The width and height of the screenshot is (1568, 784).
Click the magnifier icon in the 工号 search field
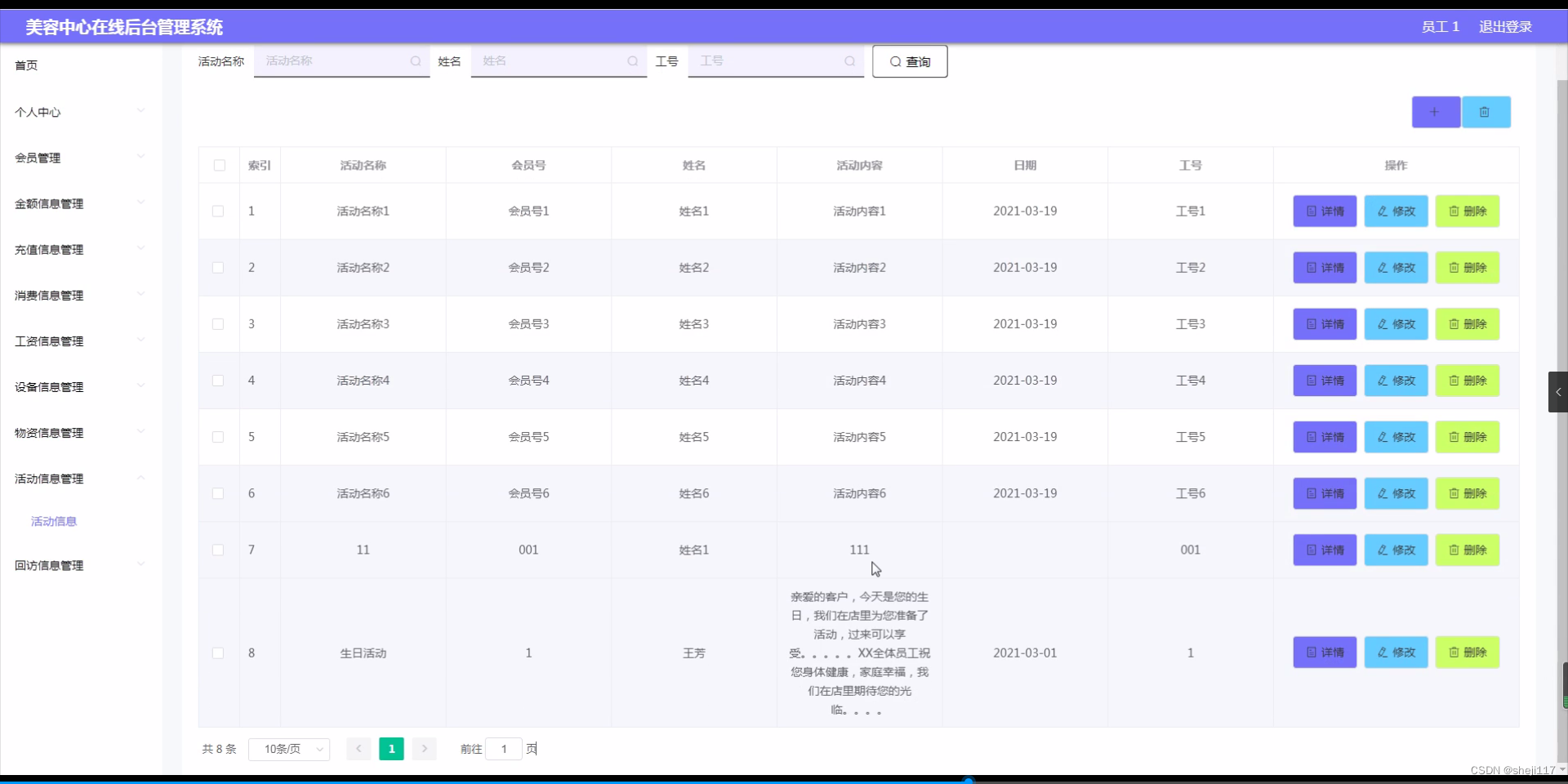[850, 61]
